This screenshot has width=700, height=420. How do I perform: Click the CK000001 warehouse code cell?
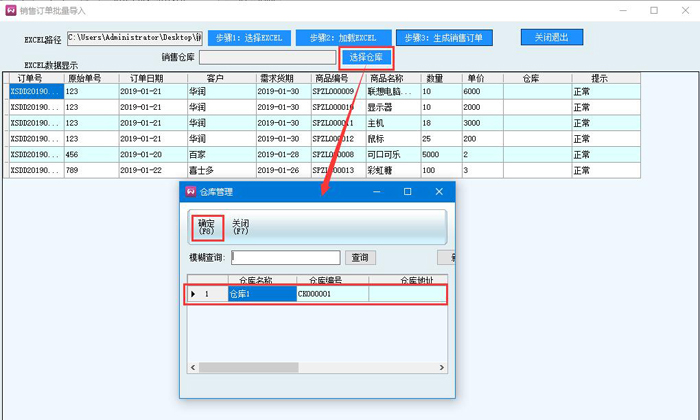(x=331, y=294)
